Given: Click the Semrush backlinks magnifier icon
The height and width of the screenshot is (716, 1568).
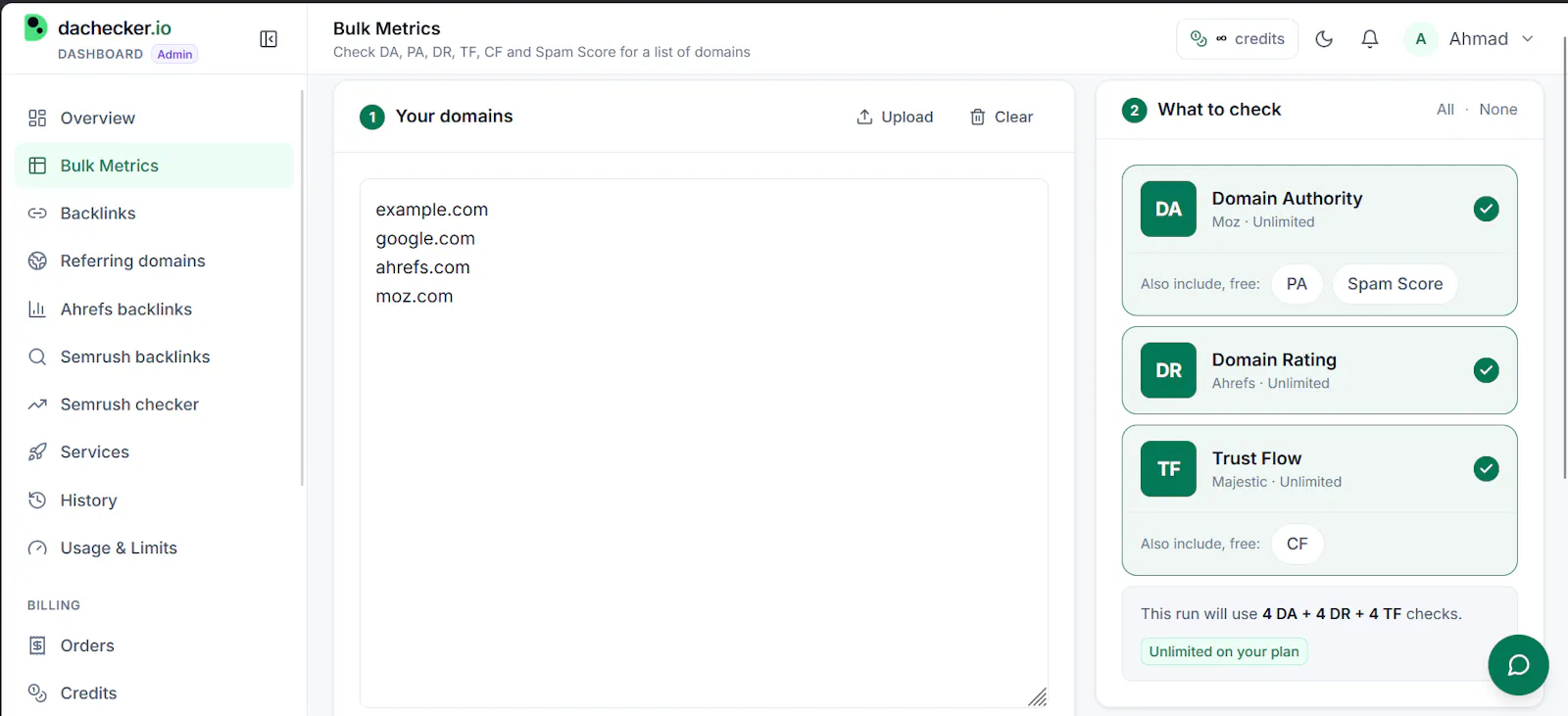Looking at the screenshot, I should click(x=37, y=357).
